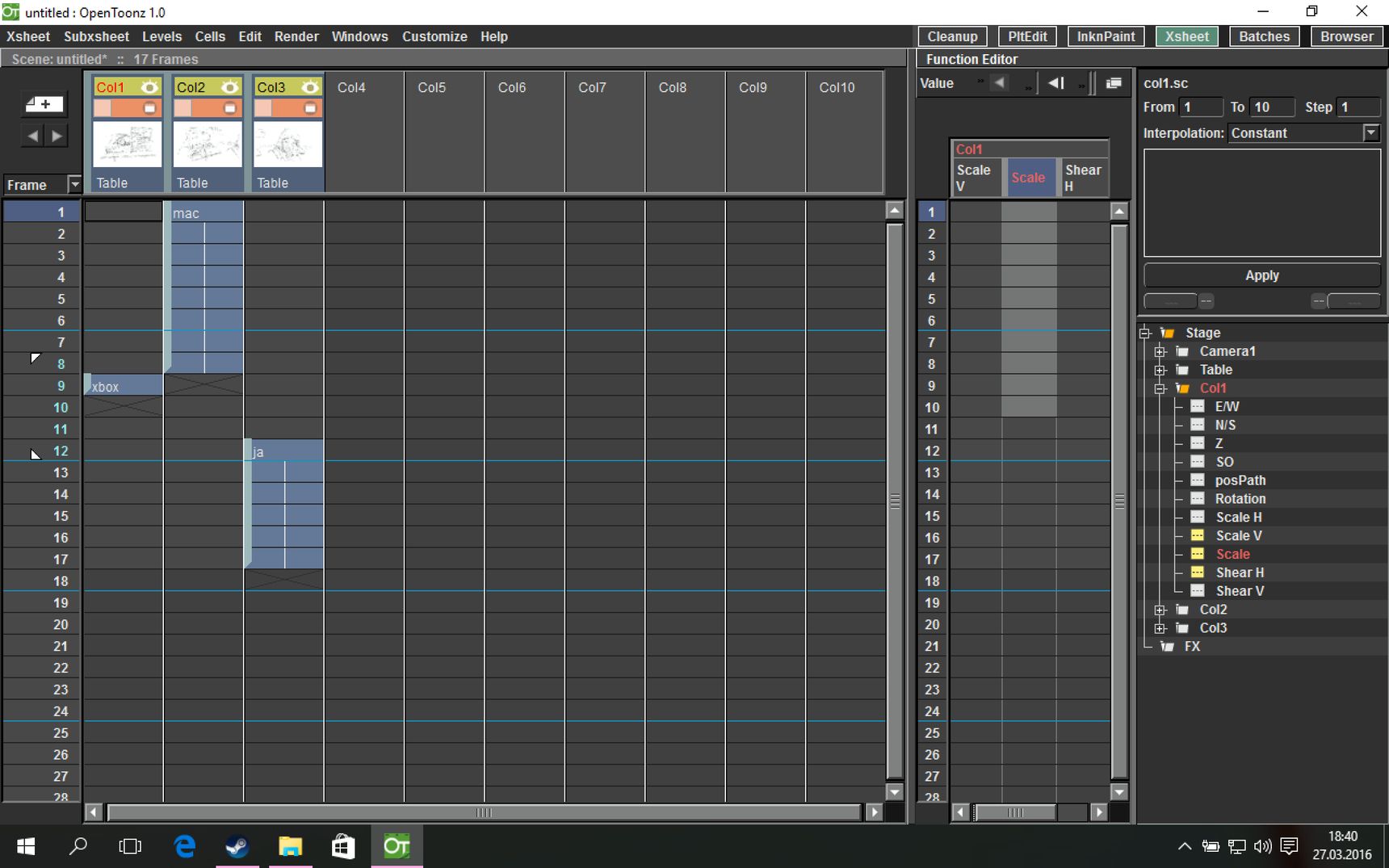Toggle Scale H channel icon
The height and width of the screenshot is (868, 1389).
(x=1198, y=517)
